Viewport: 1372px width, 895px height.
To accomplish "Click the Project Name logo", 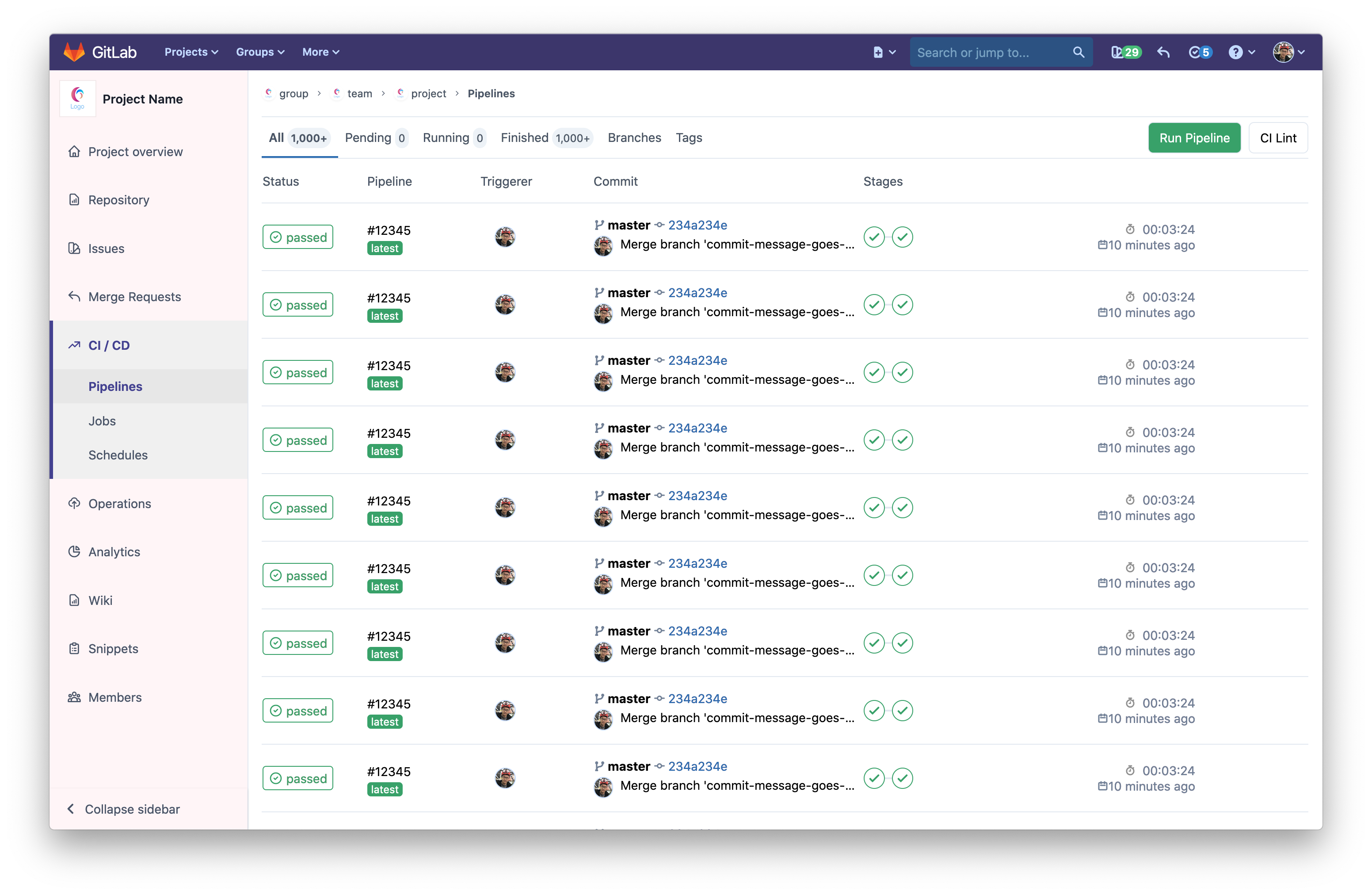I will (78, 99).
